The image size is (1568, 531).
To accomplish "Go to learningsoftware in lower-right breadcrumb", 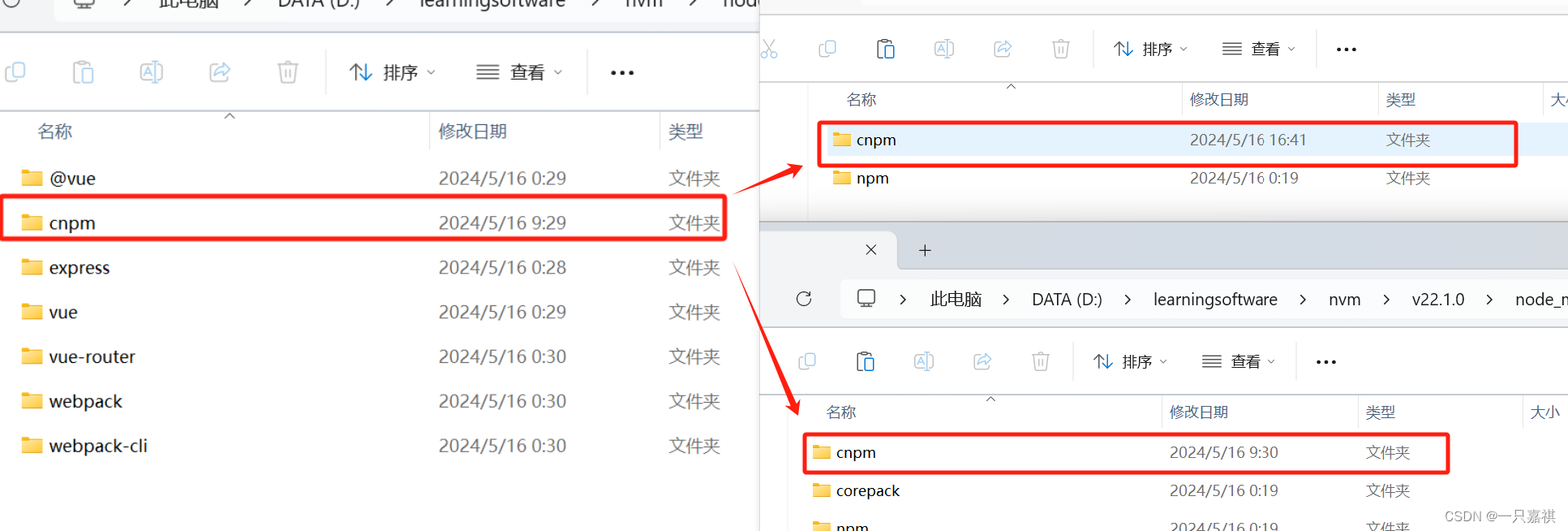I will pyautogui.click(x=1215, y=299).
